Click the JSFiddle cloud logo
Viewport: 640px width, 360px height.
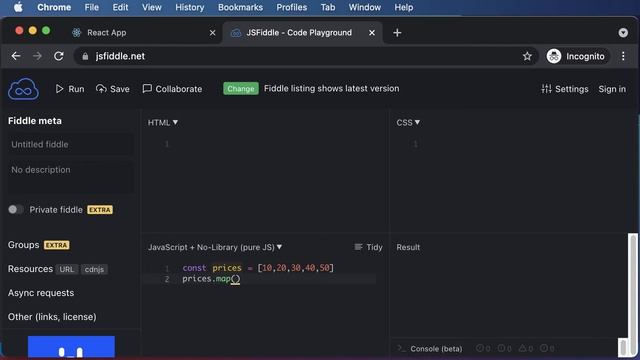(23, 89)
